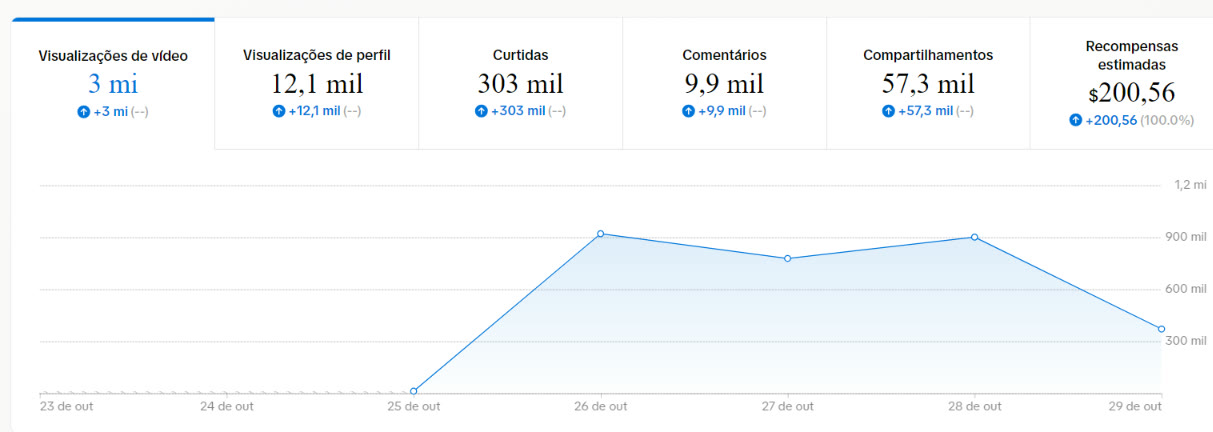Click the 3 mi video views value
This screenshot has width=1213, height=432.
[113, 84]
